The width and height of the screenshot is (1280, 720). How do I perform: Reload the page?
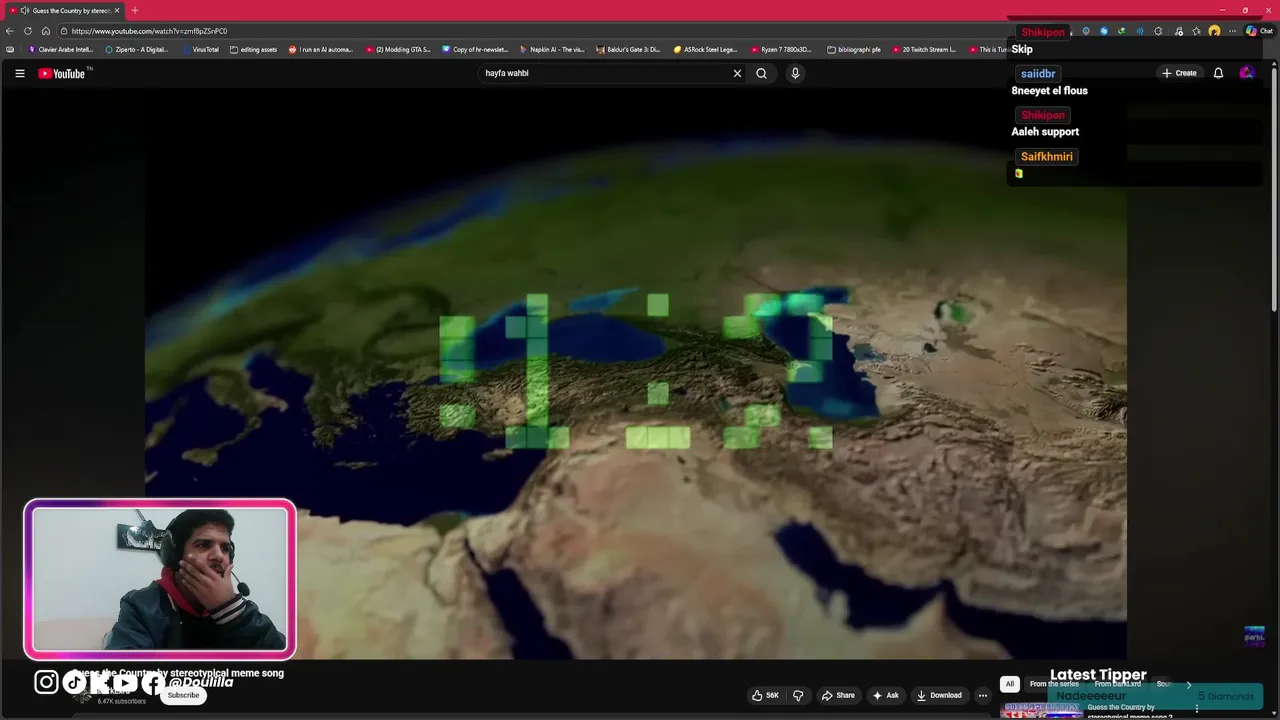[x=28, y=31]
